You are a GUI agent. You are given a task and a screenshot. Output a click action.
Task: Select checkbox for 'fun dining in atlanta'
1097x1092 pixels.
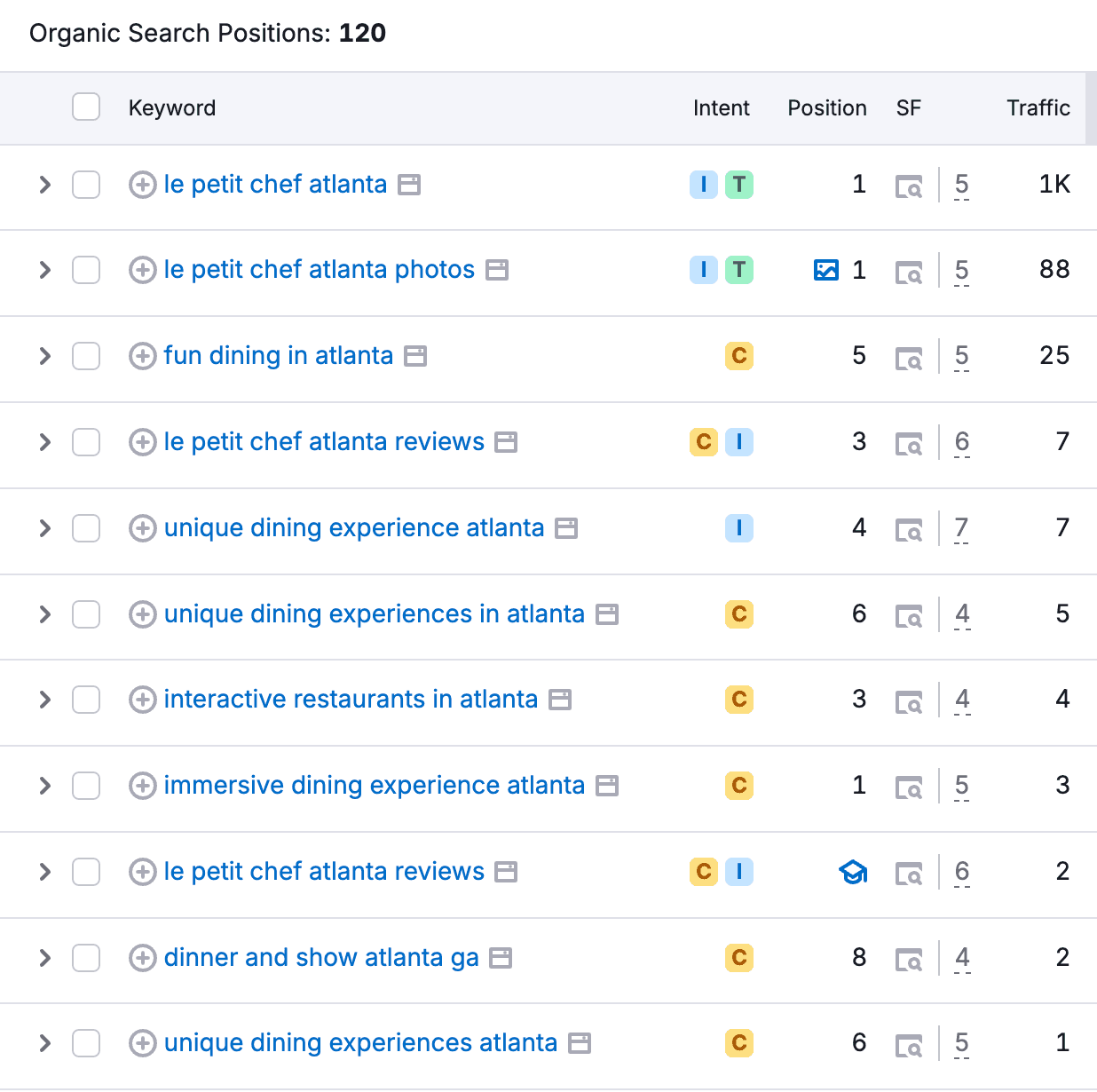click(x=86, y=356)
